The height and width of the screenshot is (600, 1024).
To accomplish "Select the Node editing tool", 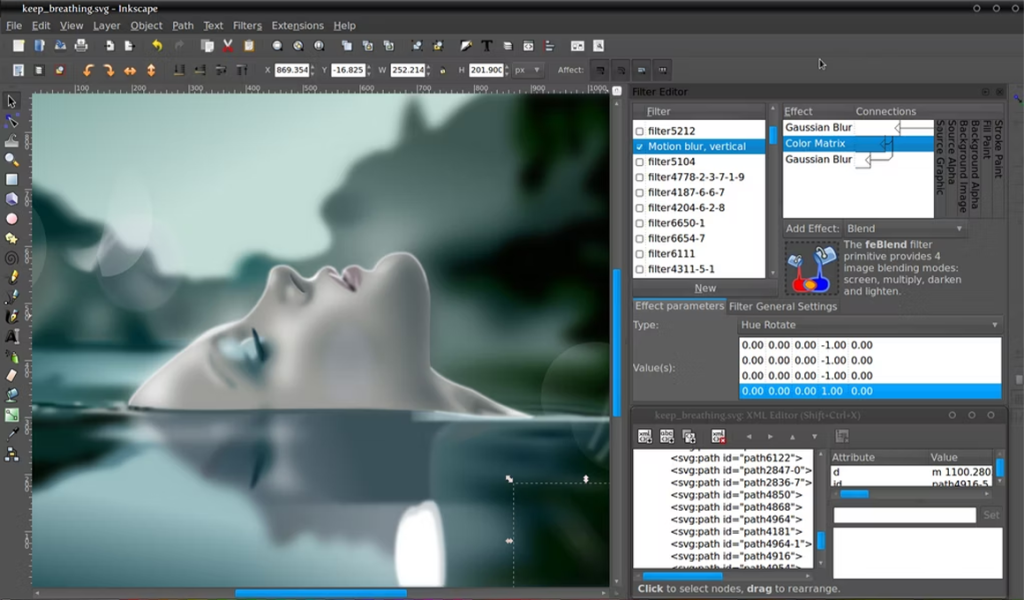I will pos(11,121).
